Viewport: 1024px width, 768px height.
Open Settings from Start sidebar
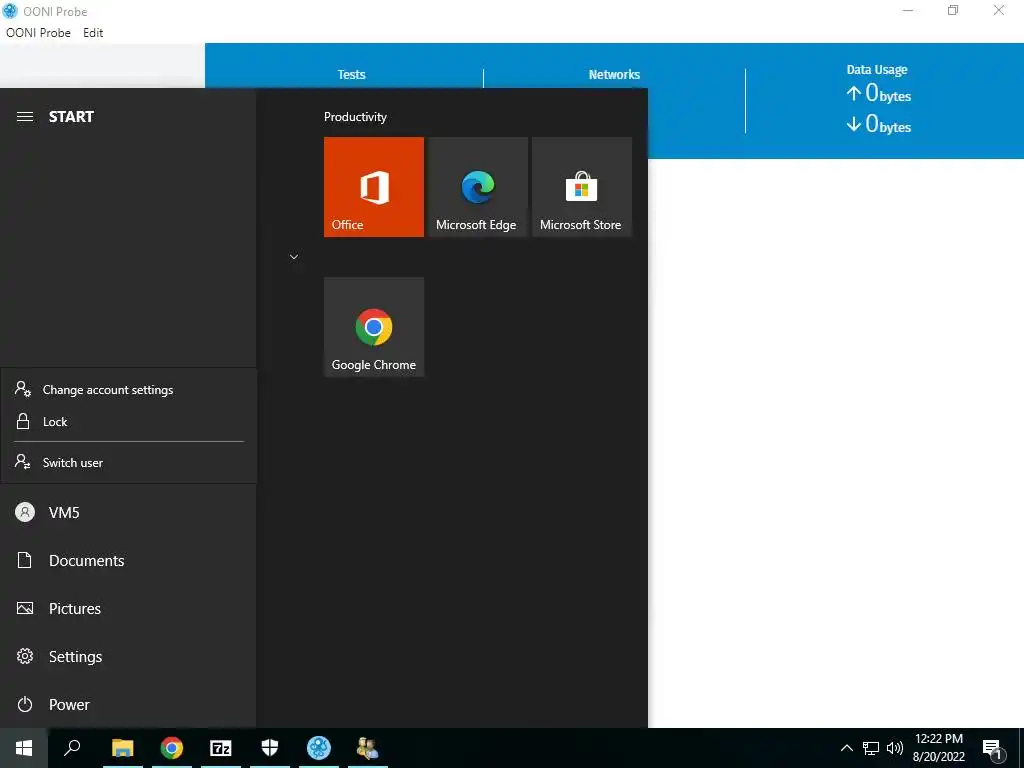point(128,656)
